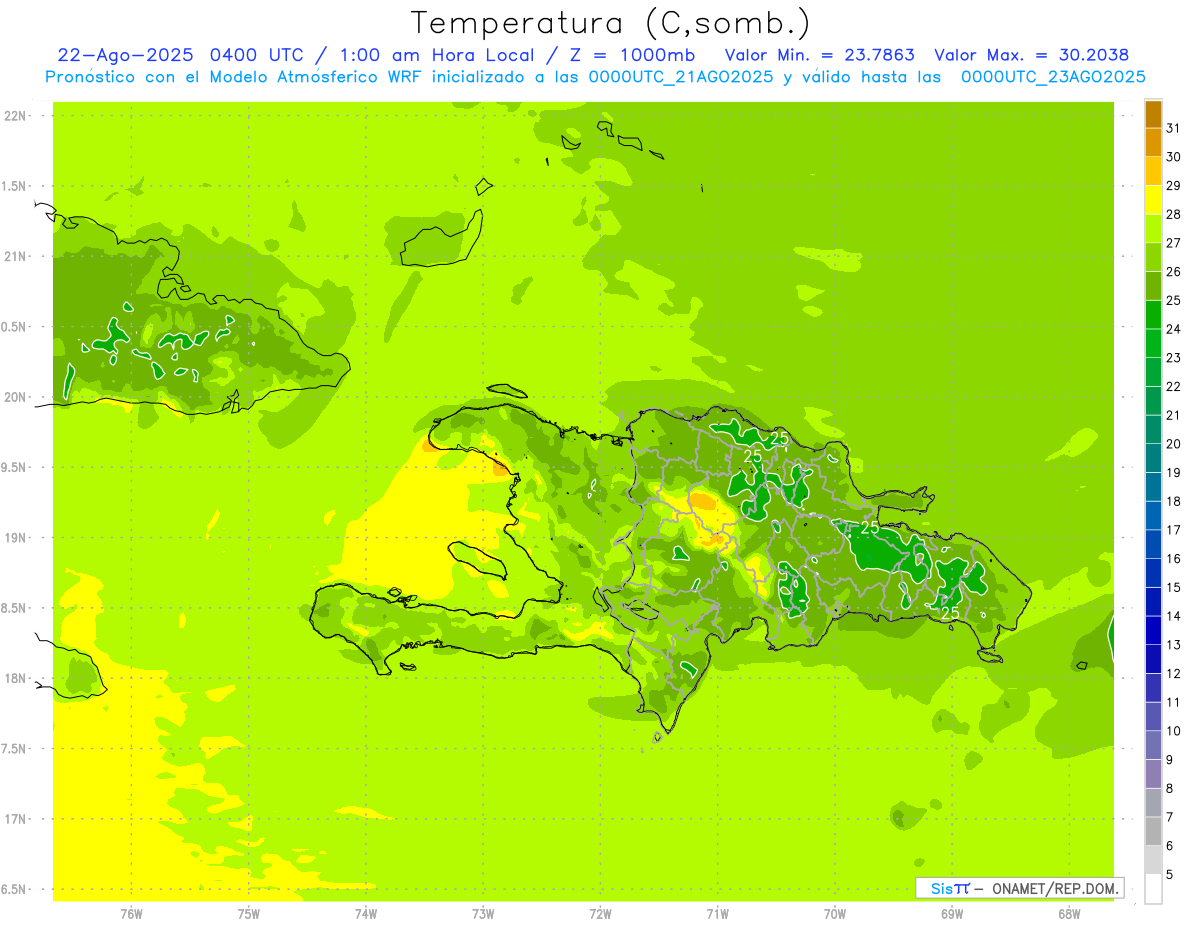Pick the gray swatch between legend 6 and 7
Screen dimensions: 1200x927
tap(1153, 831)
